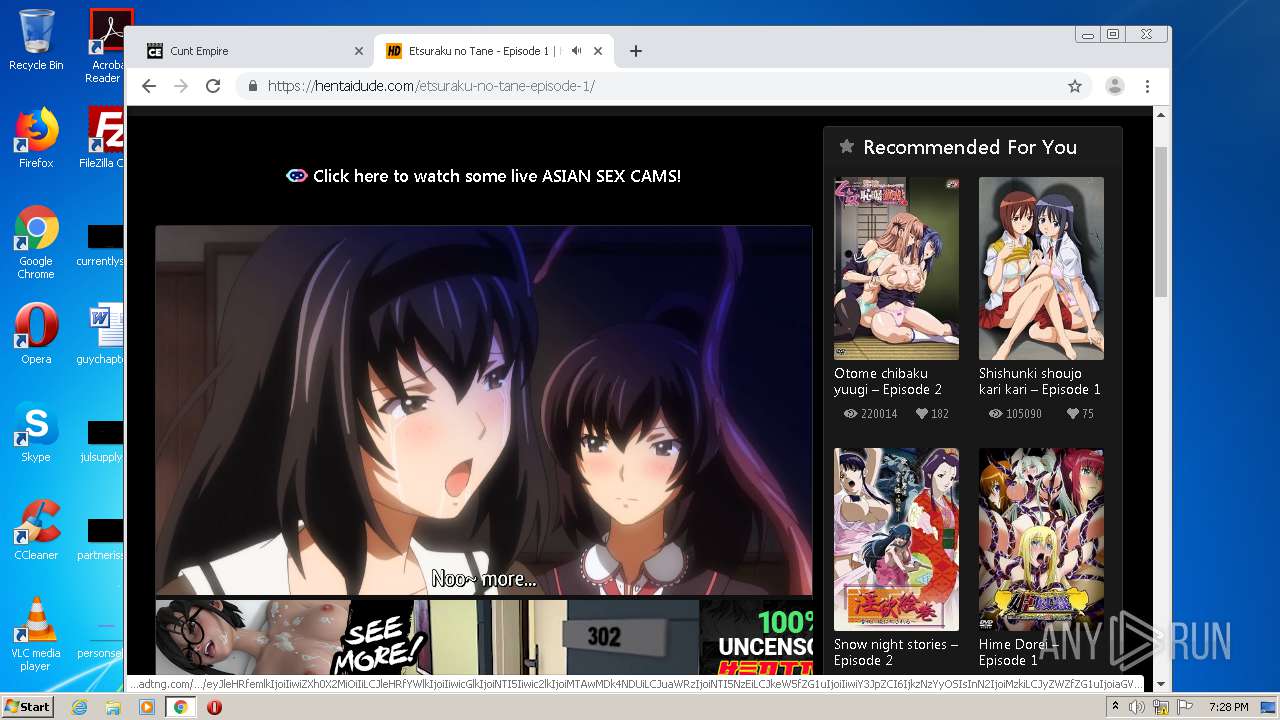Open Internet Explorer from the taskbar
This screenshot has width=1280, height=720.
pyautogui.click(x=79, y=707)
